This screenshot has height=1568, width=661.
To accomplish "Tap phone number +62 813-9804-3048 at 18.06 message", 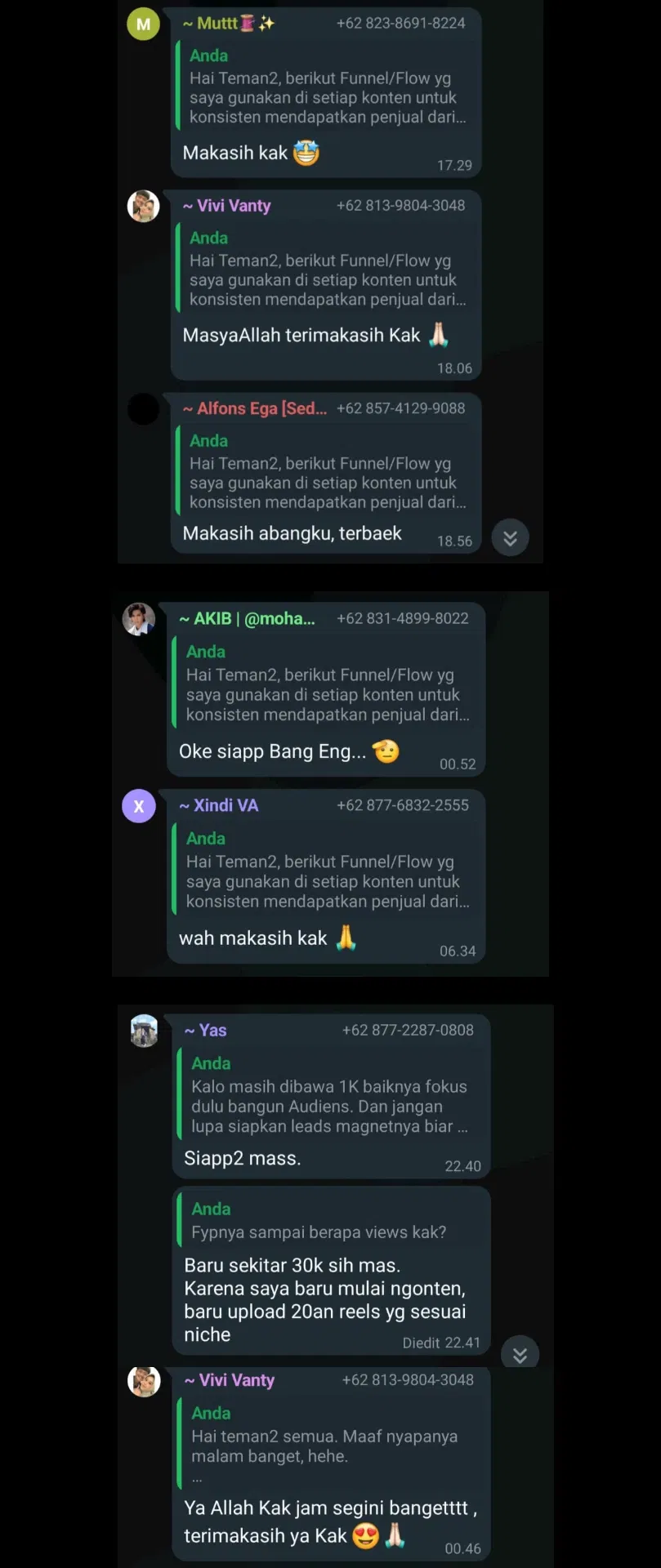I will coord(400,206).
